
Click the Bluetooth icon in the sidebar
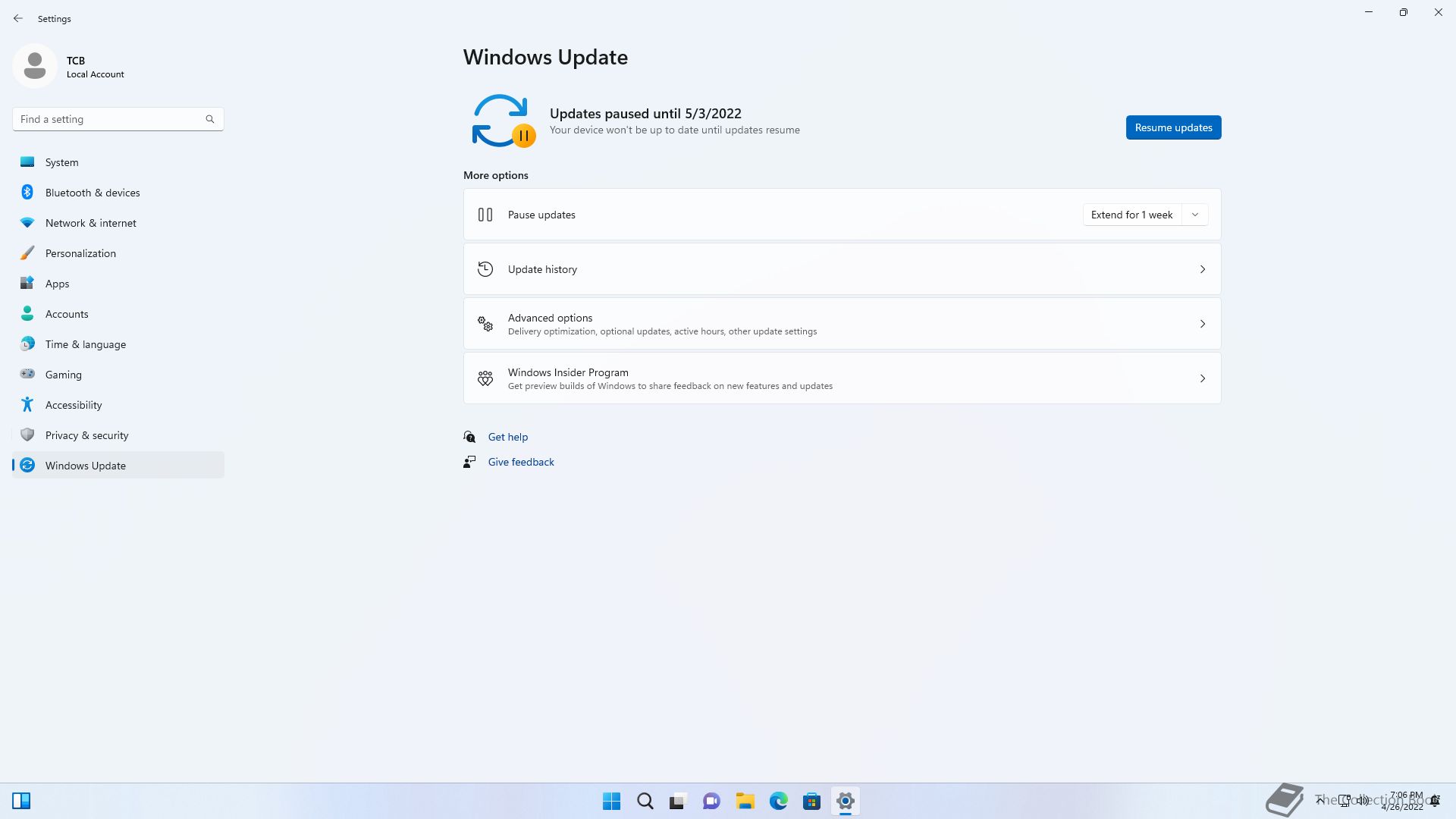tap(27, 193)
